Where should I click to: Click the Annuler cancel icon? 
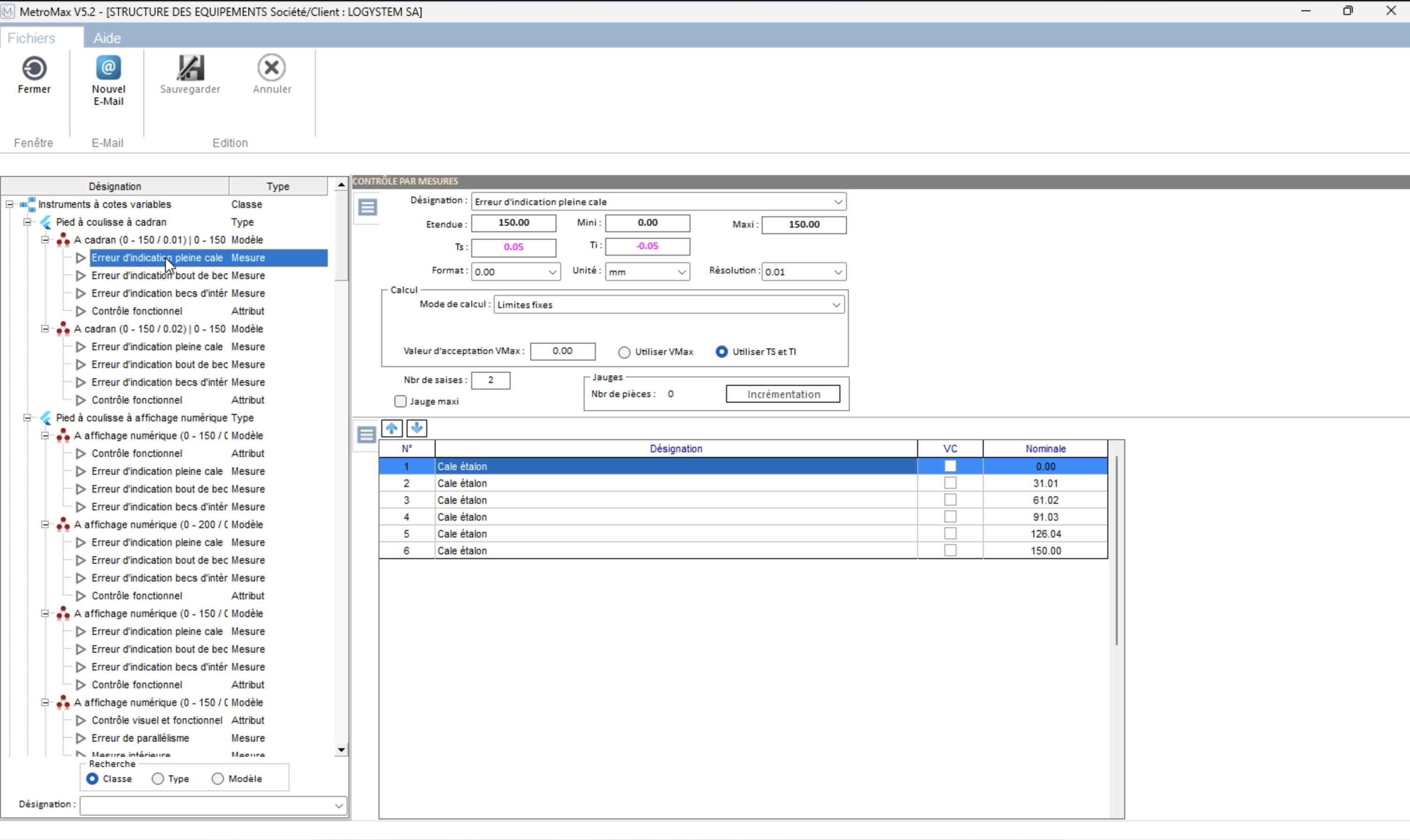click(x=272, y=68)
